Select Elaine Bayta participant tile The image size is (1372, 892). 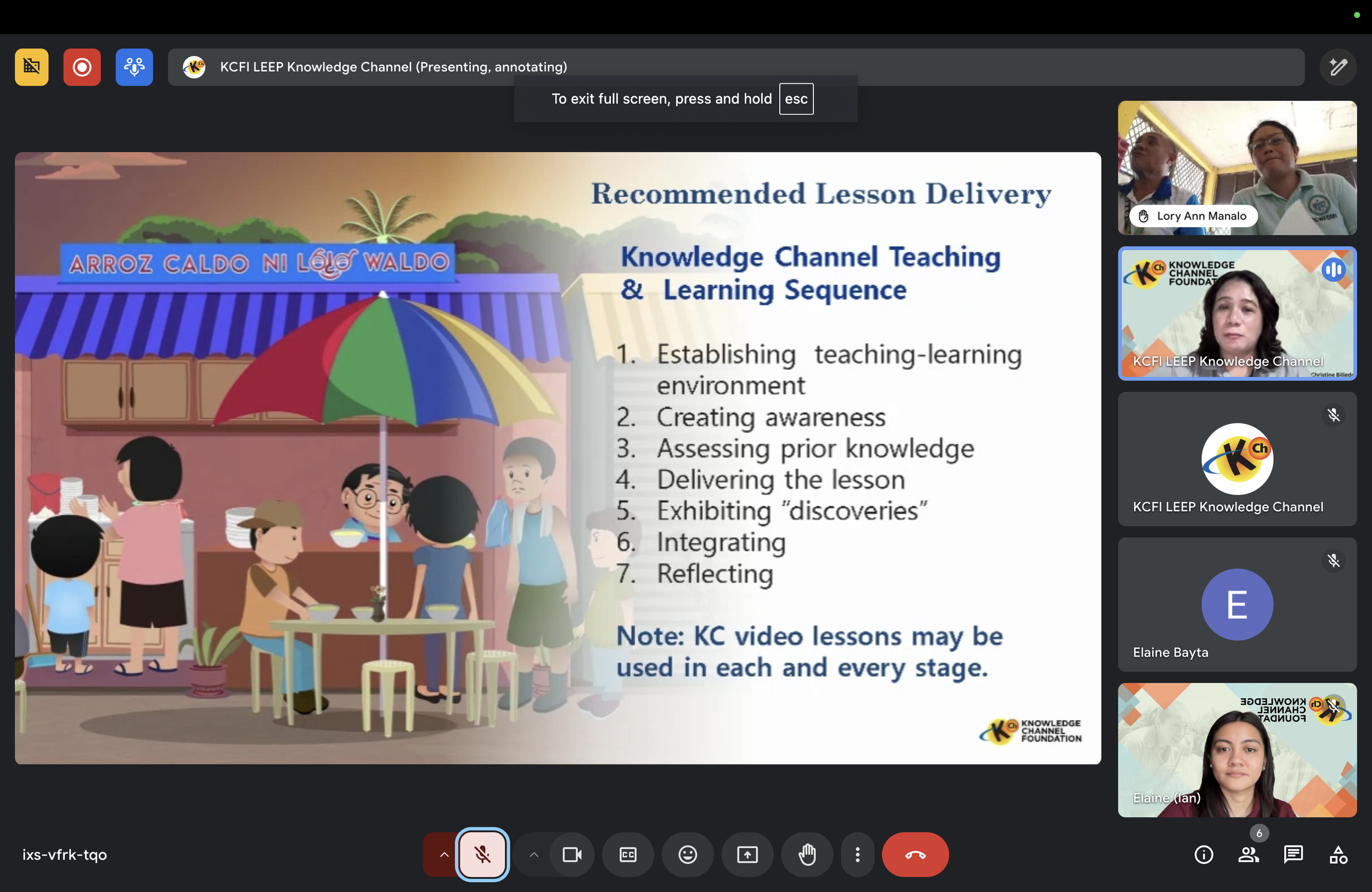(1237, 605)
